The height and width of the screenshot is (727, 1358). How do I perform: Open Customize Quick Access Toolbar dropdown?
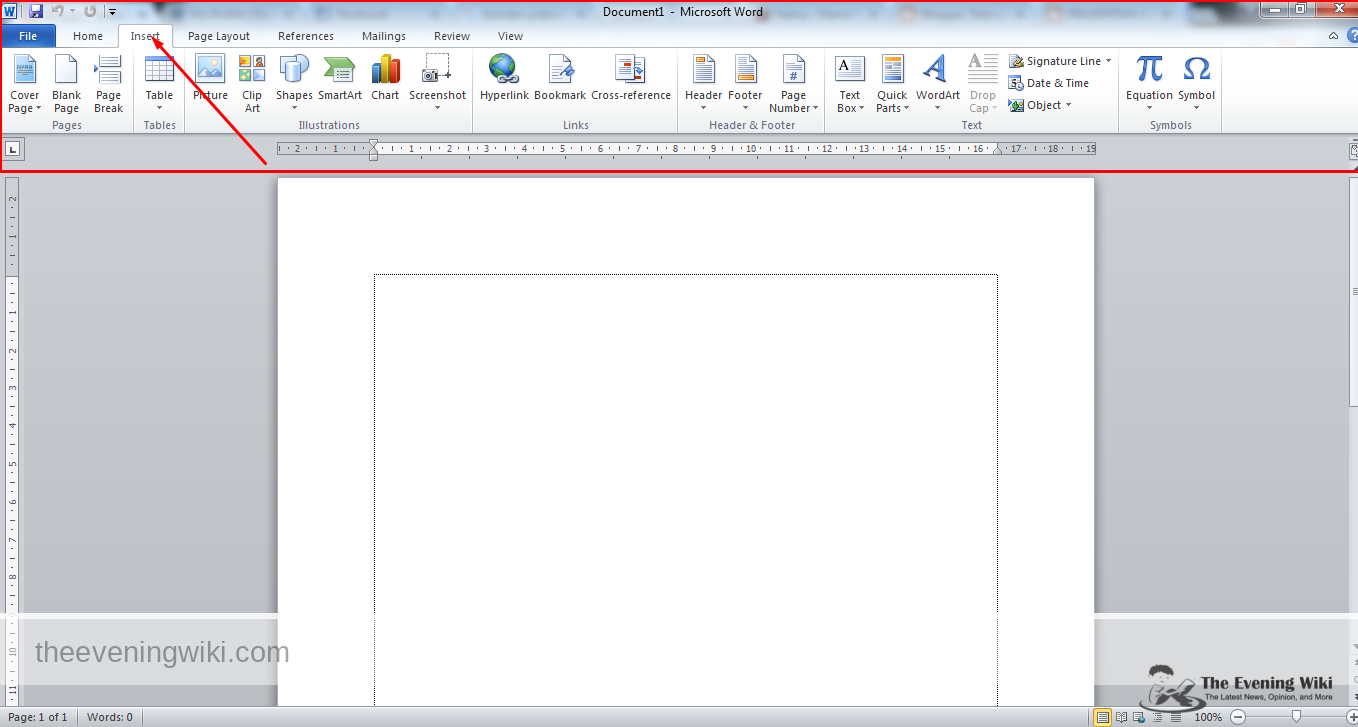point(112,12)
